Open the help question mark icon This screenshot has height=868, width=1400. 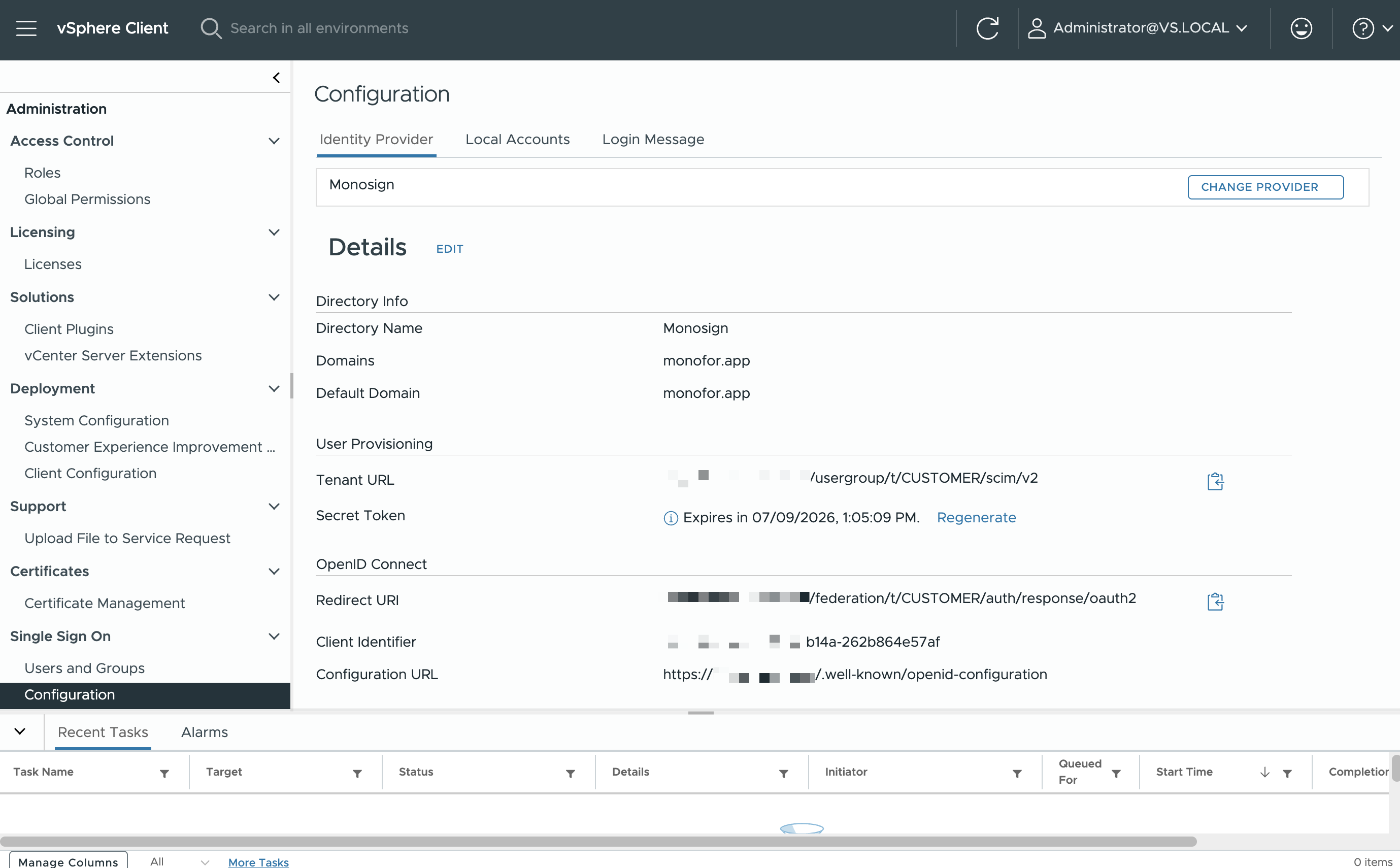[x=1362, y=28]
